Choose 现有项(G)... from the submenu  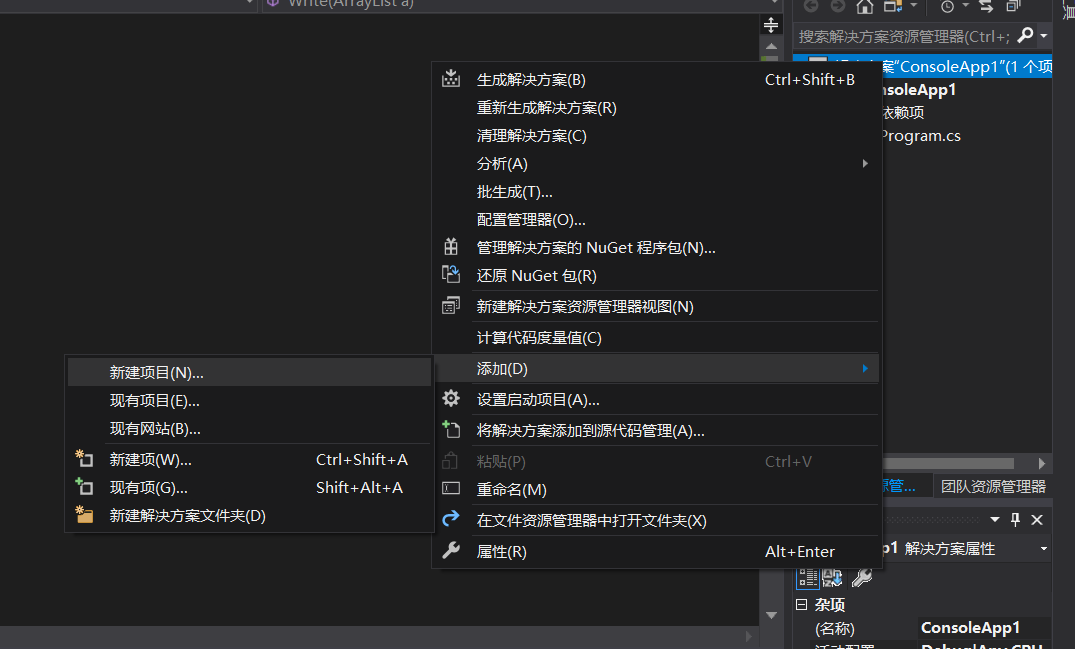pos(250,487)
